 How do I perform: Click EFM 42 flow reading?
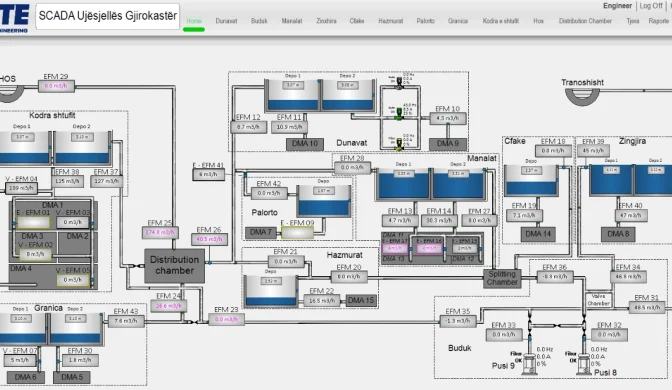coord(269,193)
